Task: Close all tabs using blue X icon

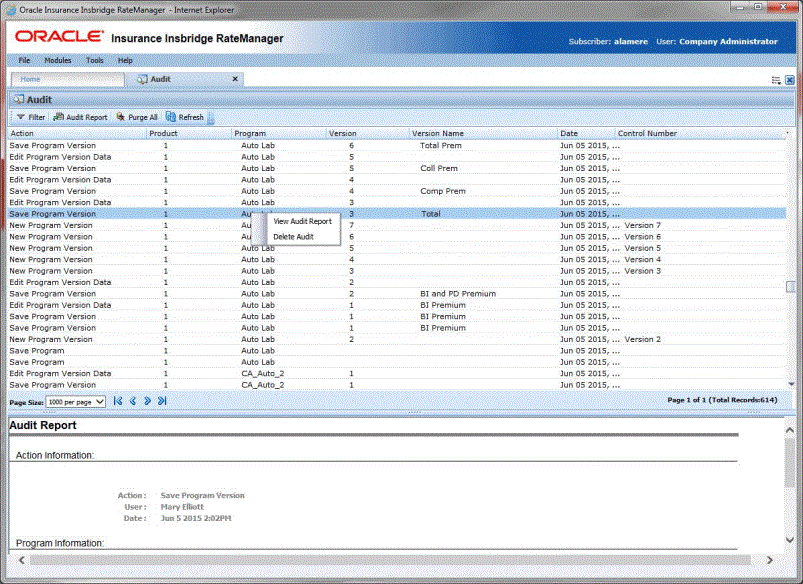Action: [x=790, y=80]
